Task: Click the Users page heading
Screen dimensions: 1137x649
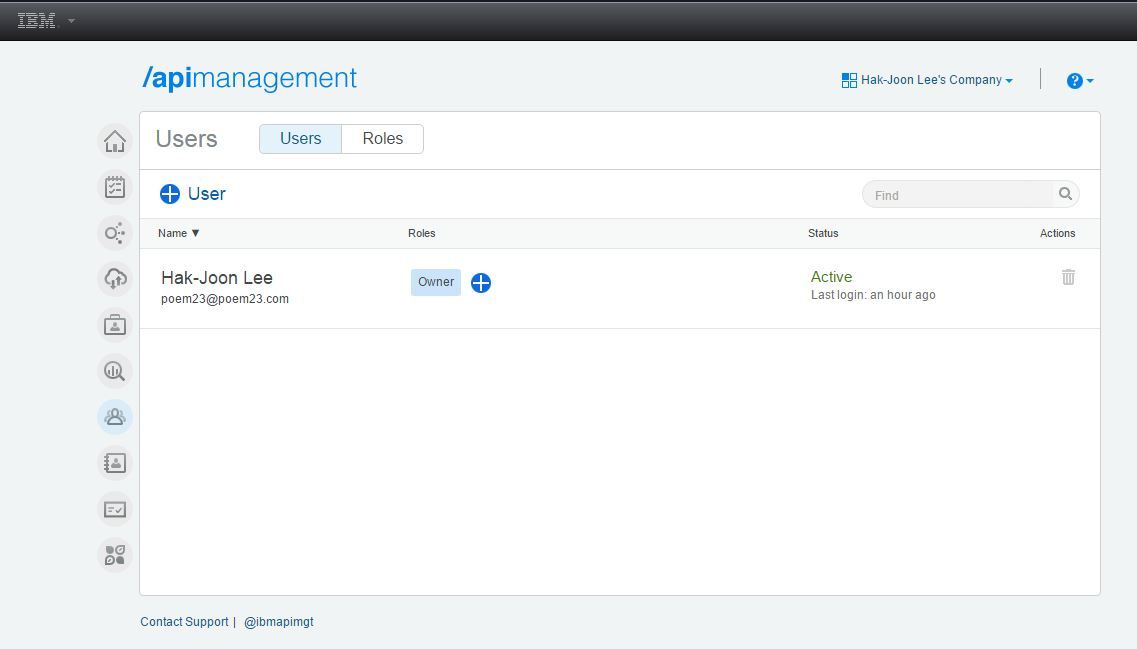Action: tap(186, 139)
